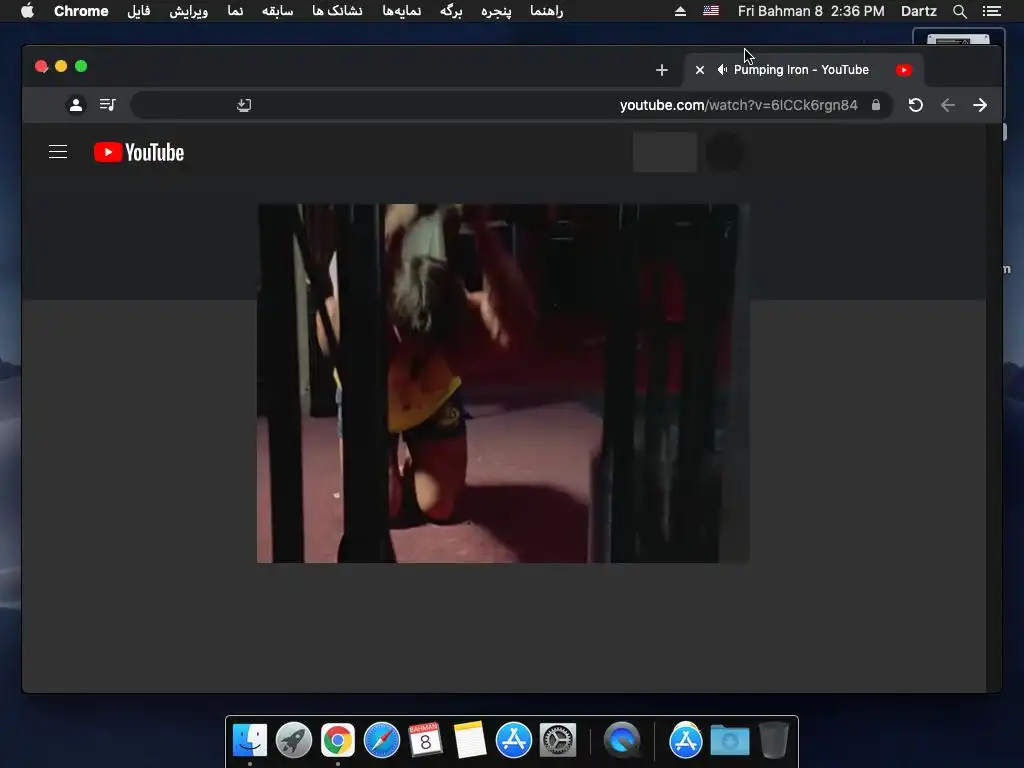Open the Dartz user menu
The width and height of the screenshot is (1024, 768).
point(918,11)
